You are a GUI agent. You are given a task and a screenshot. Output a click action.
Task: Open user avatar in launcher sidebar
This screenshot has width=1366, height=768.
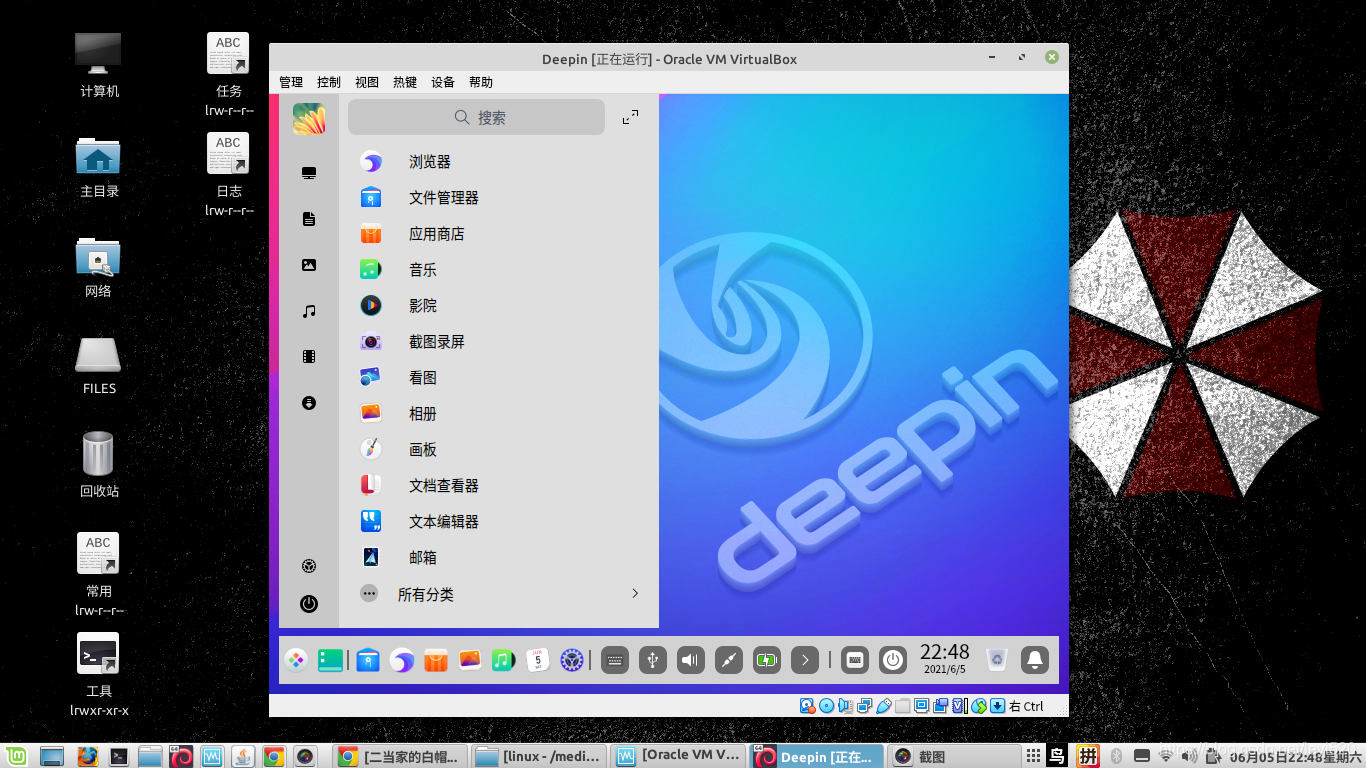[309, 119]
